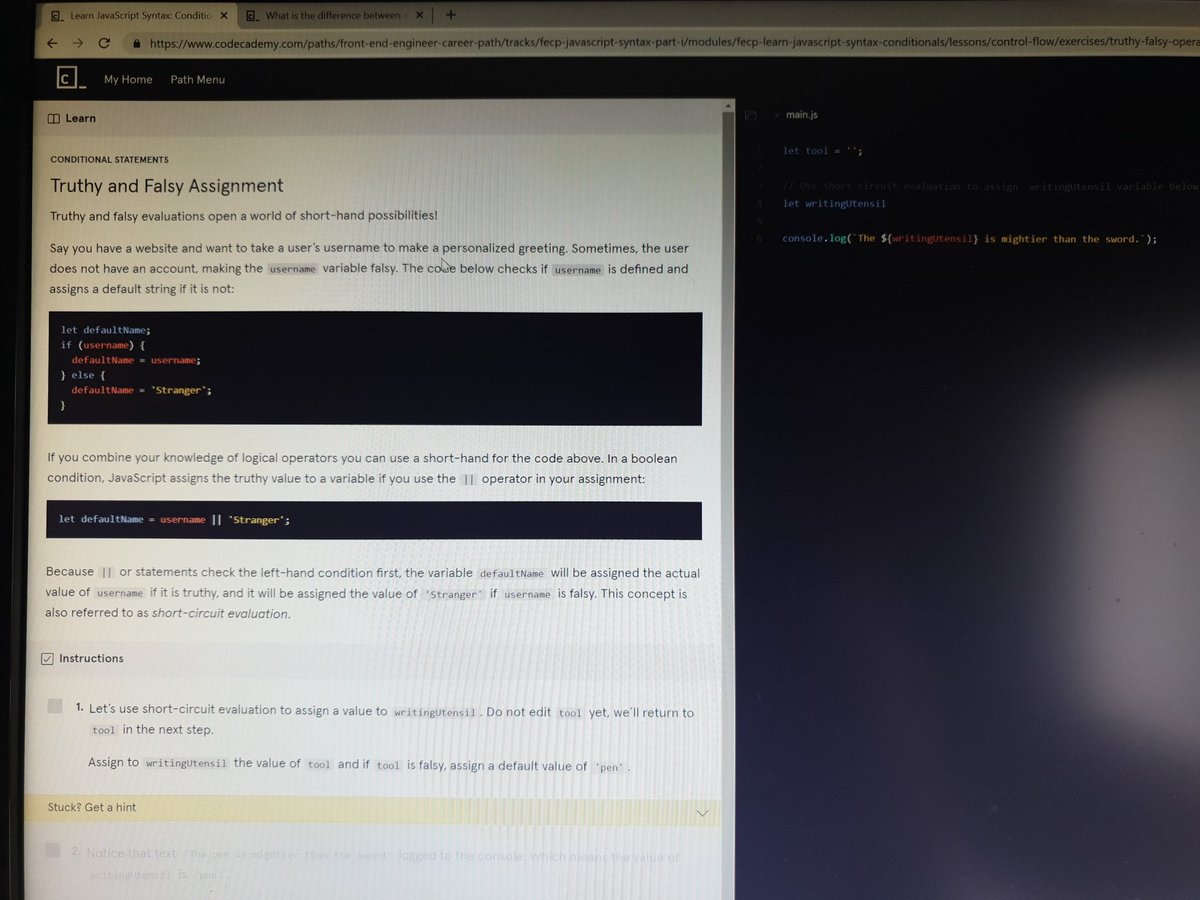Close the 'What is the difference between' tab

(x=419, y=16)
